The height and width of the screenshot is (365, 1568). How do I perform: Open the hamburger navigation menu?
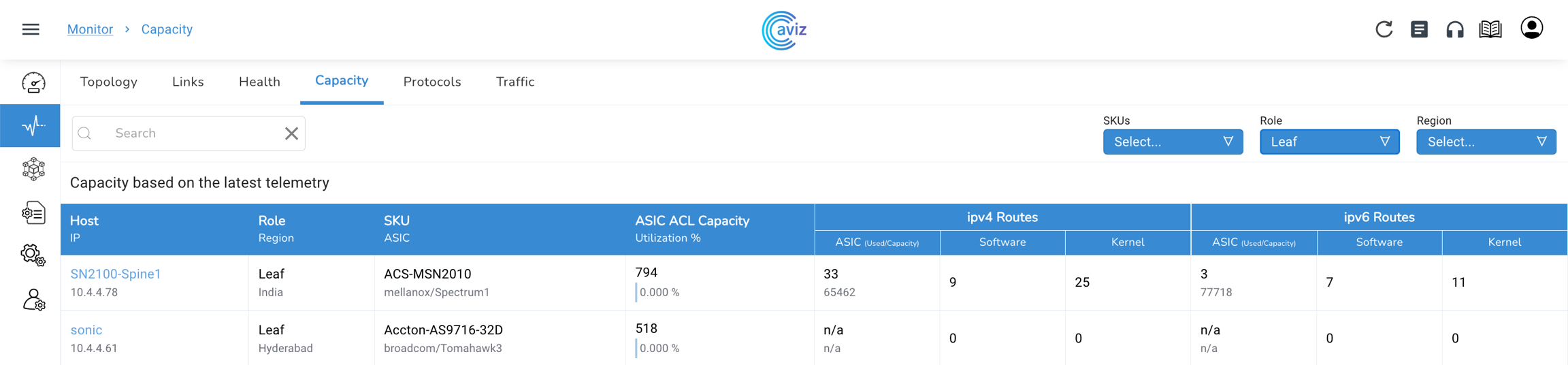click(31, 29)
